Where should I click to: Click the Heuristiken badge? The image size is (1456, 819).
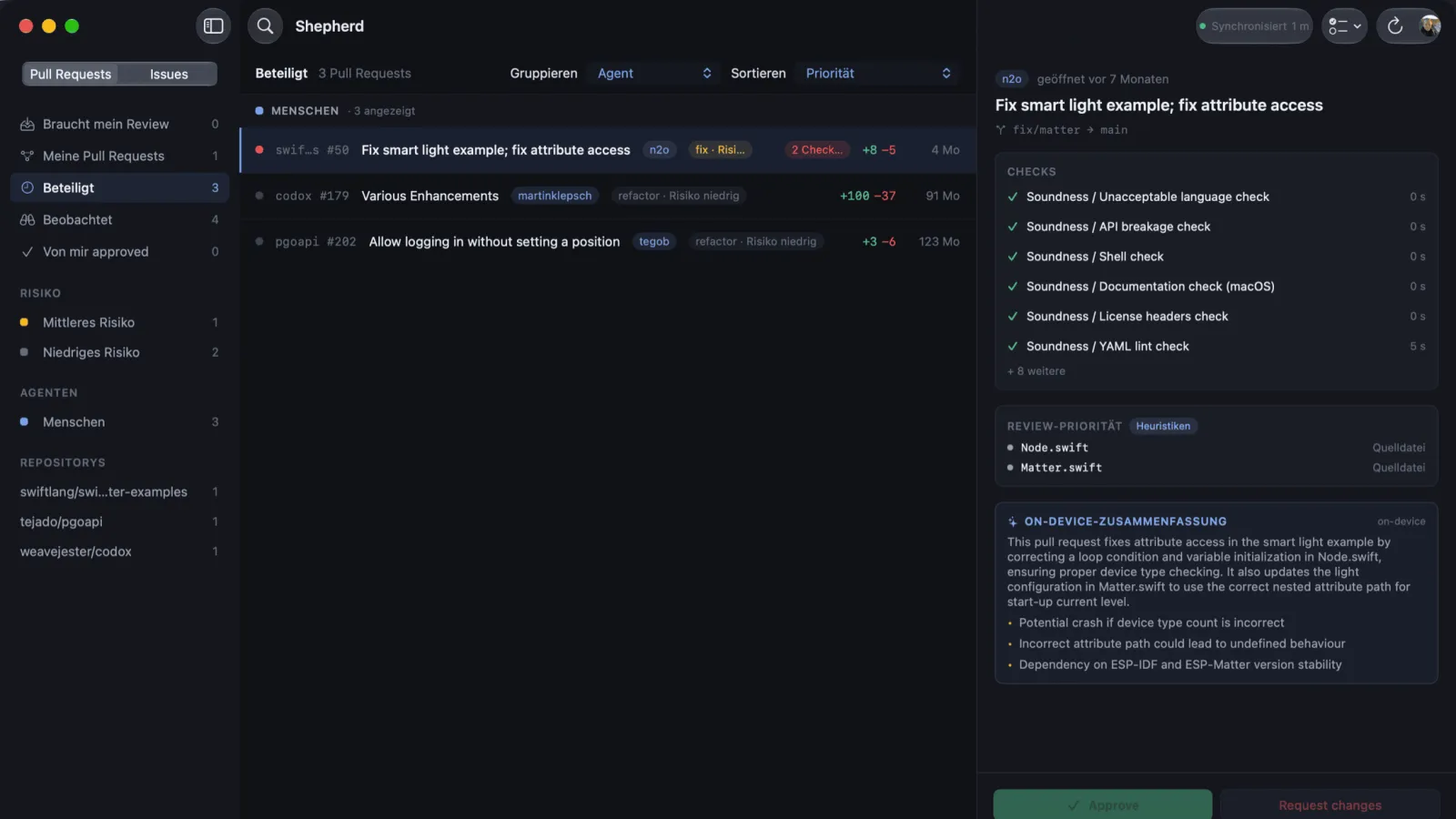tap(1162, 426)
